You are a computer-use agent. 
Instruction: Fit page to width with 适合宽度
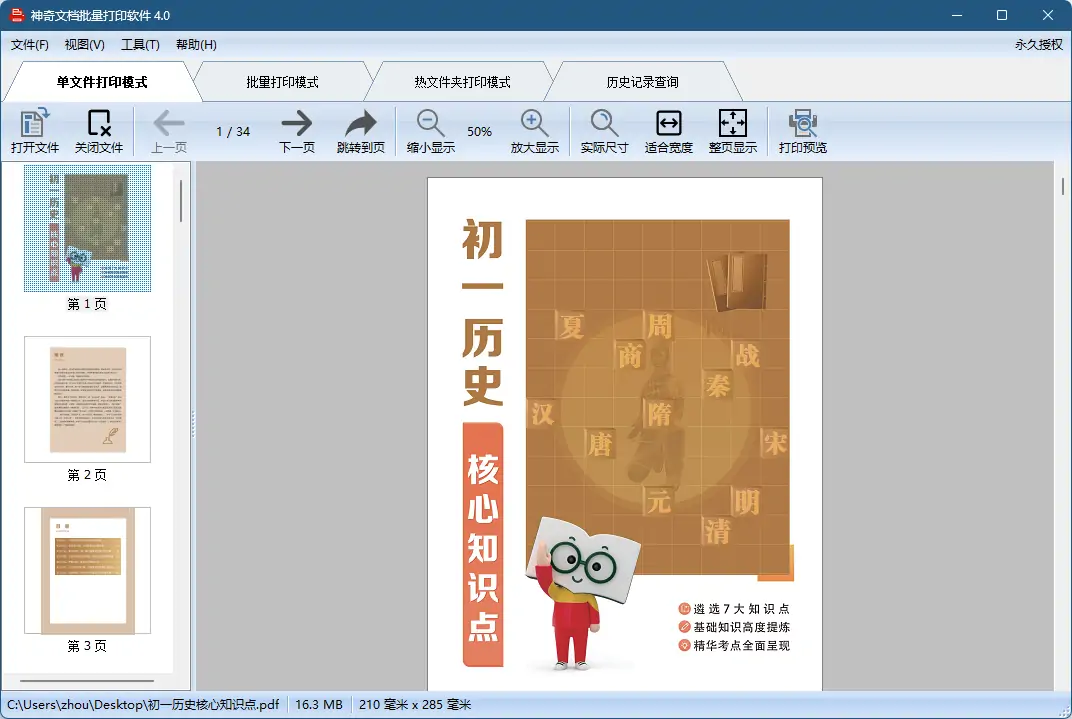click(667, 131)
